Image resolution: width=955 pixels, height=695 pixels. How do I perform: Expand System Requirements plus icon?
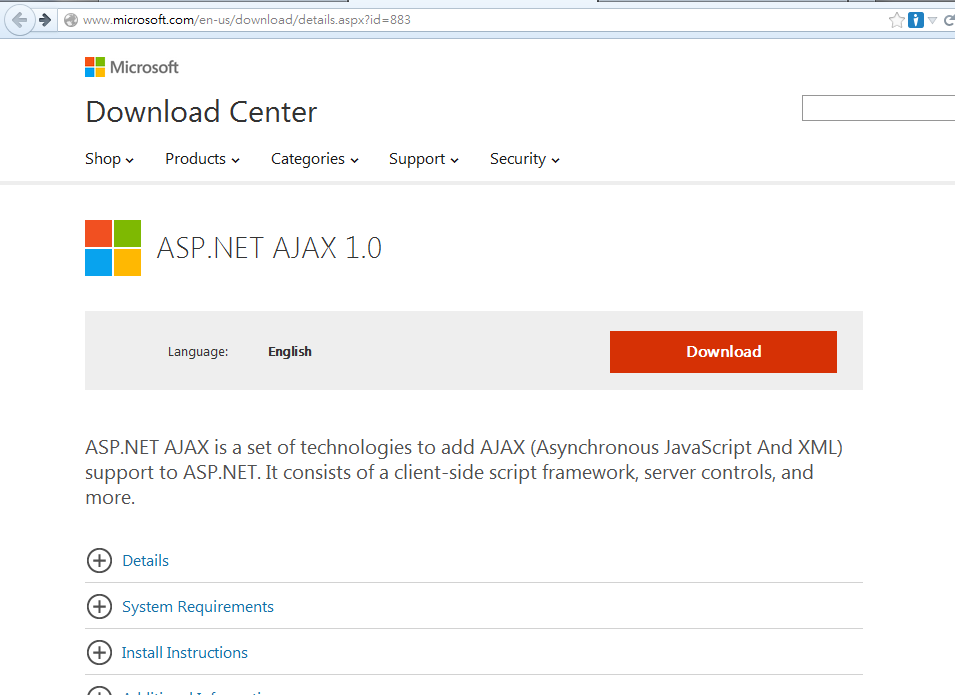point(99,606)
